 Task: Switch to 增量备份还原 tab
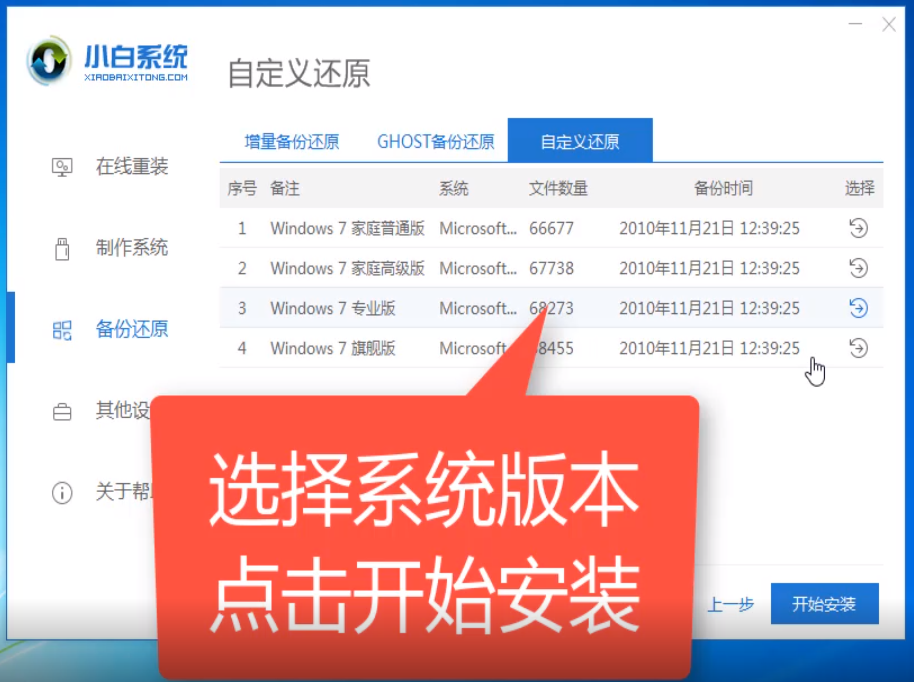tap(292, 141)
